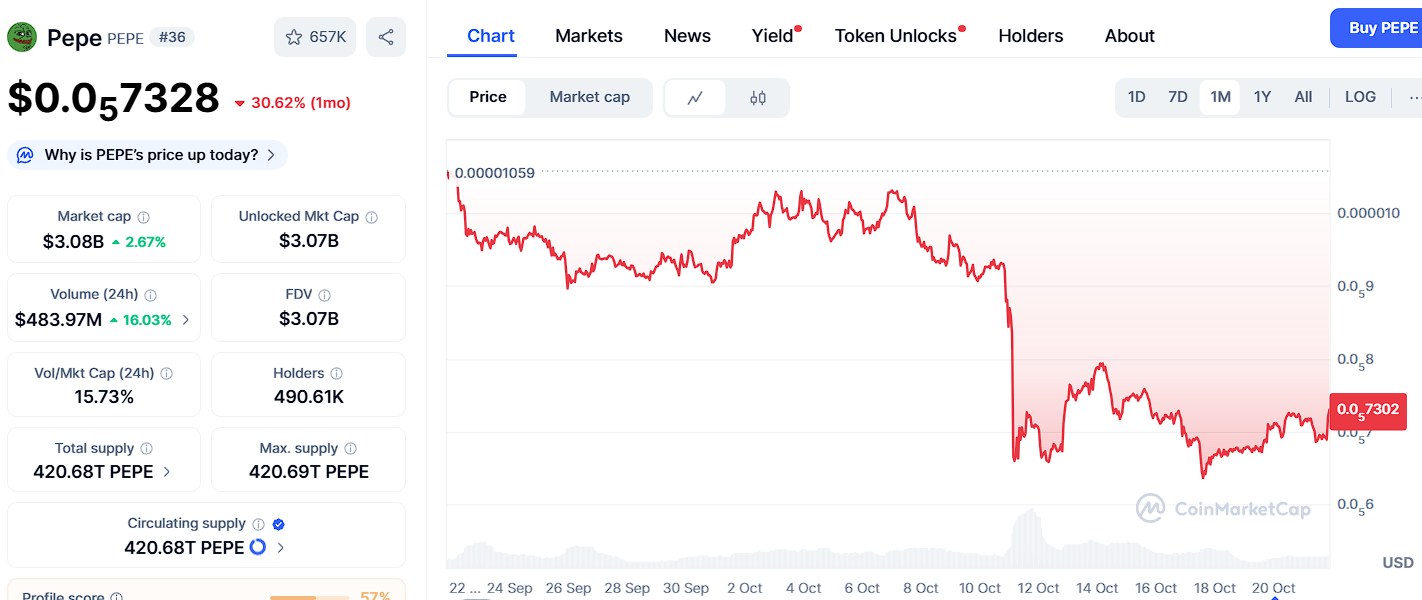The image size is (1422, 600).
Task: Enable LOG scale on chart
Action: point(1360,97)
